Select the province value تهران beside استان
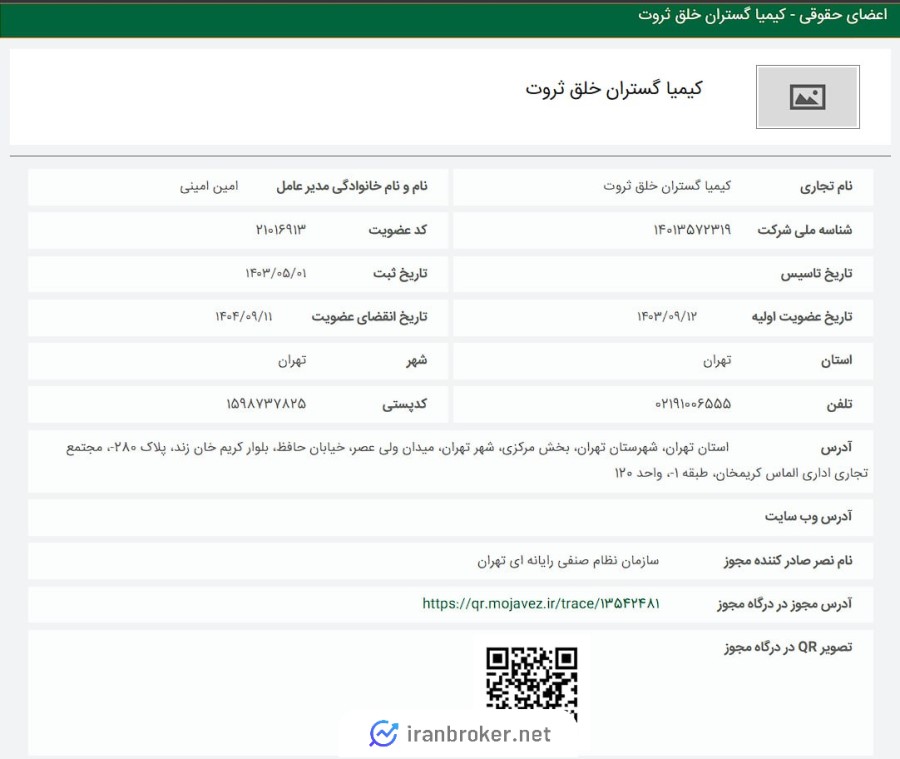Viewport: 900px width, 759px height. coord(717,361)
